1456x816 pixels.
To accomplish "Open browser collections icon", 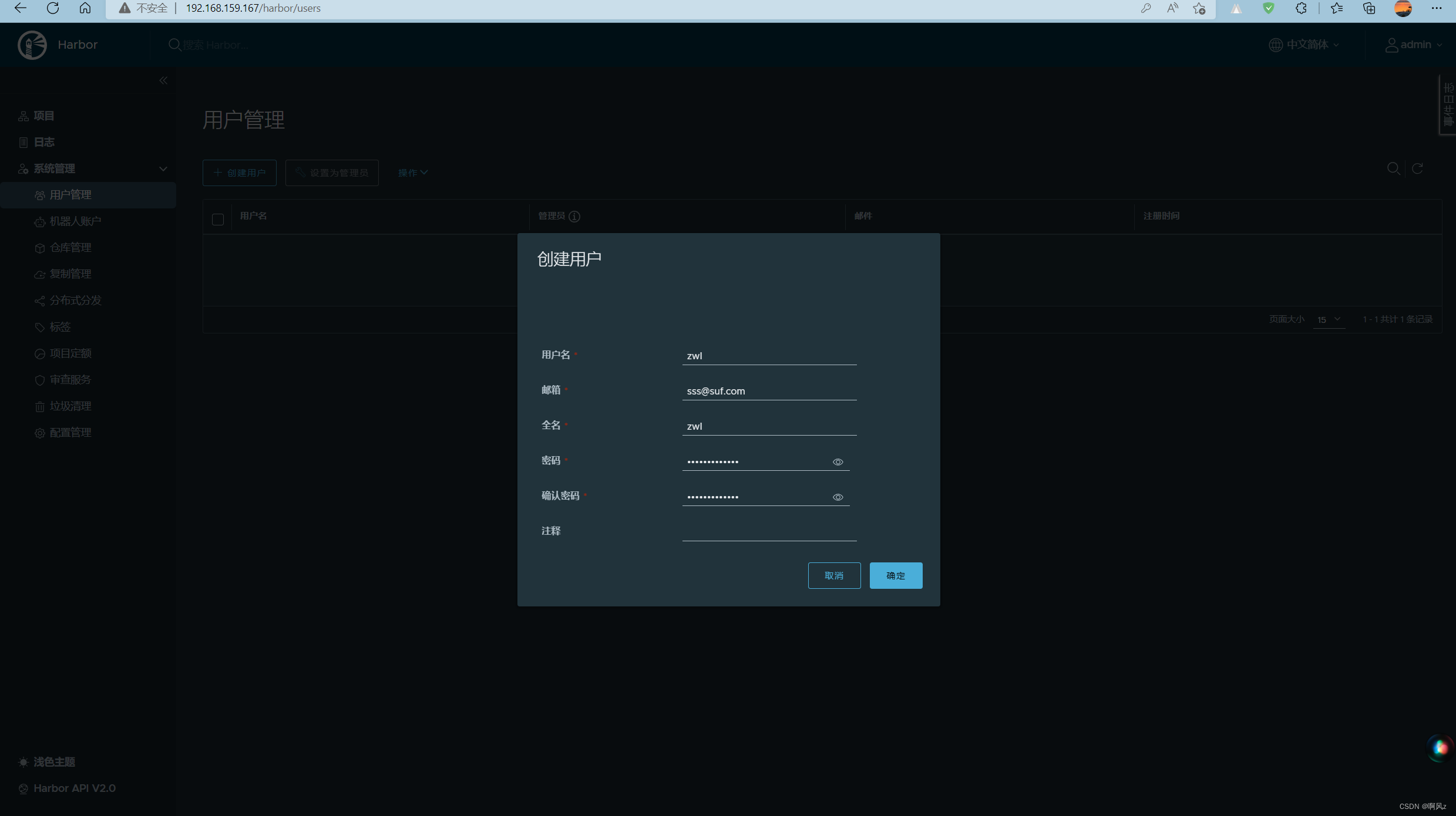I will click(1369, 8).
